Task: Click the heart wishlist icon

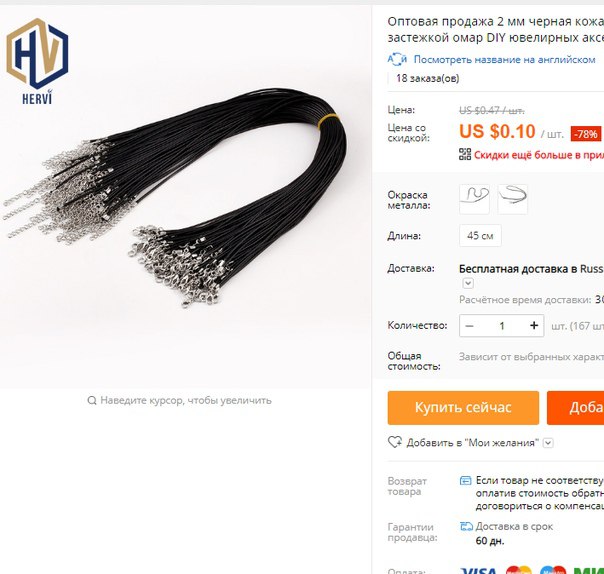Action: pos(395,442)
